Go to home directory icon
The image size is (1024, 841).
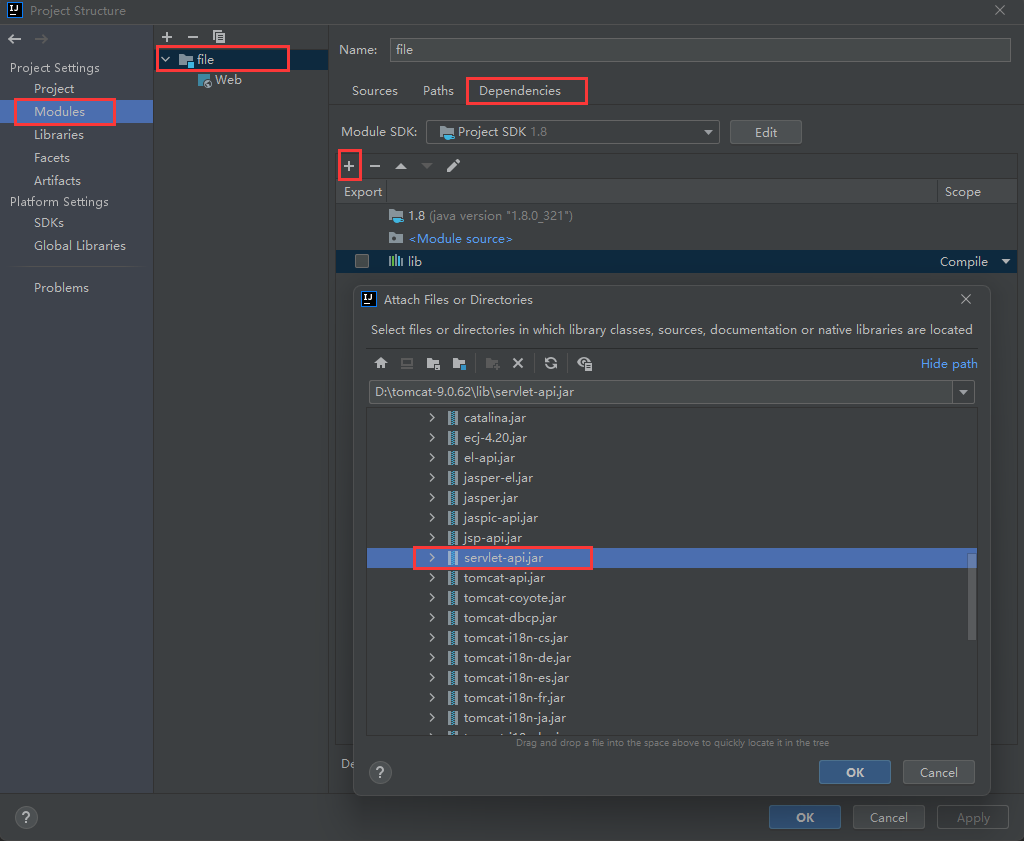381,363
